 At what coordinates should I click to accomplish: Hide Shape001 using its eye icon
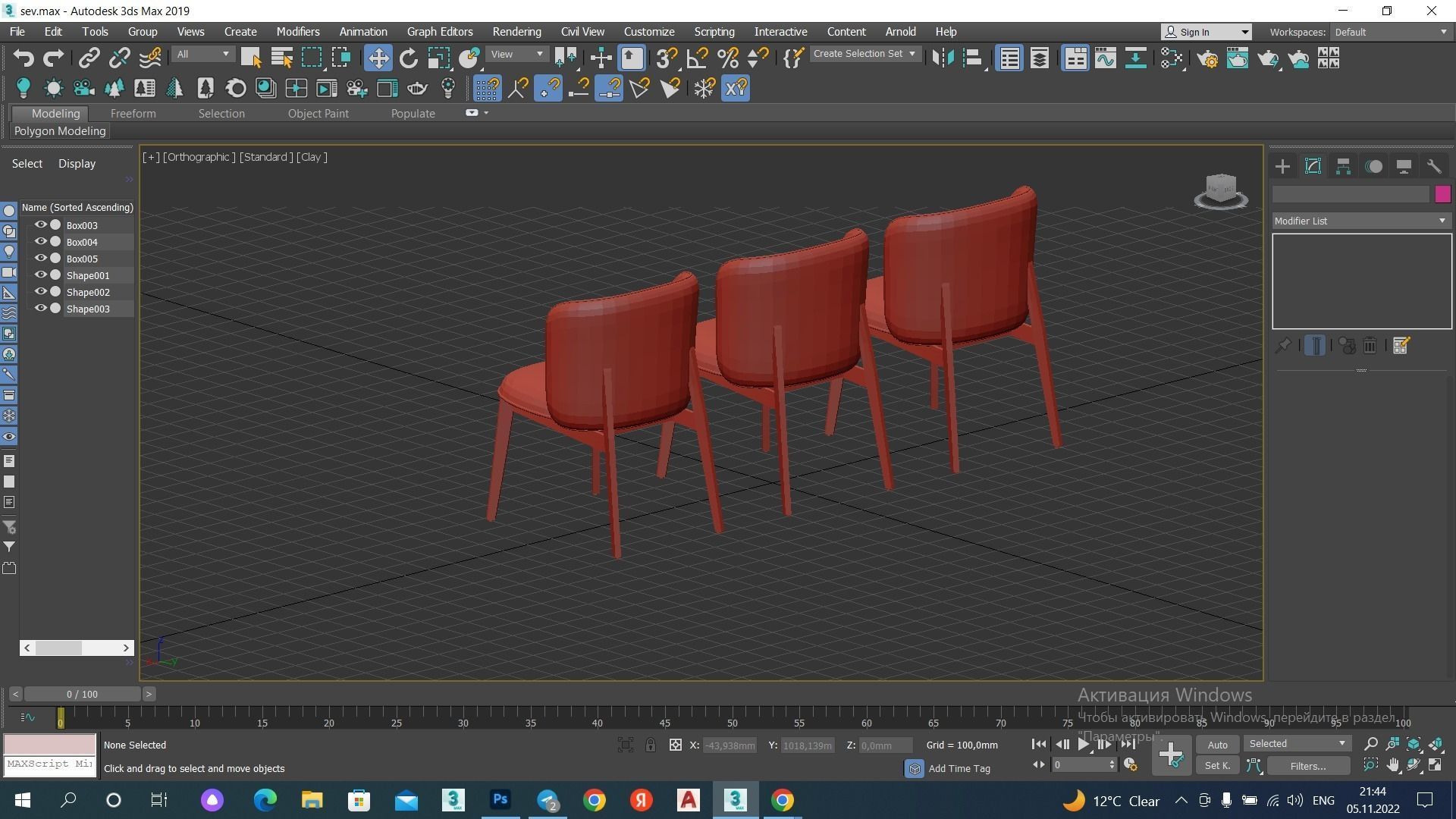coord(40,275)
